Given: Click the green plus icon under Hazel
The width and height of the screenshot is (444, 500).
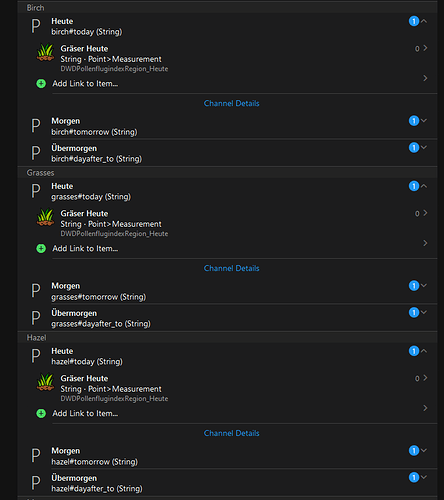Looking at the screenshot, I should (x=41, y=413).
